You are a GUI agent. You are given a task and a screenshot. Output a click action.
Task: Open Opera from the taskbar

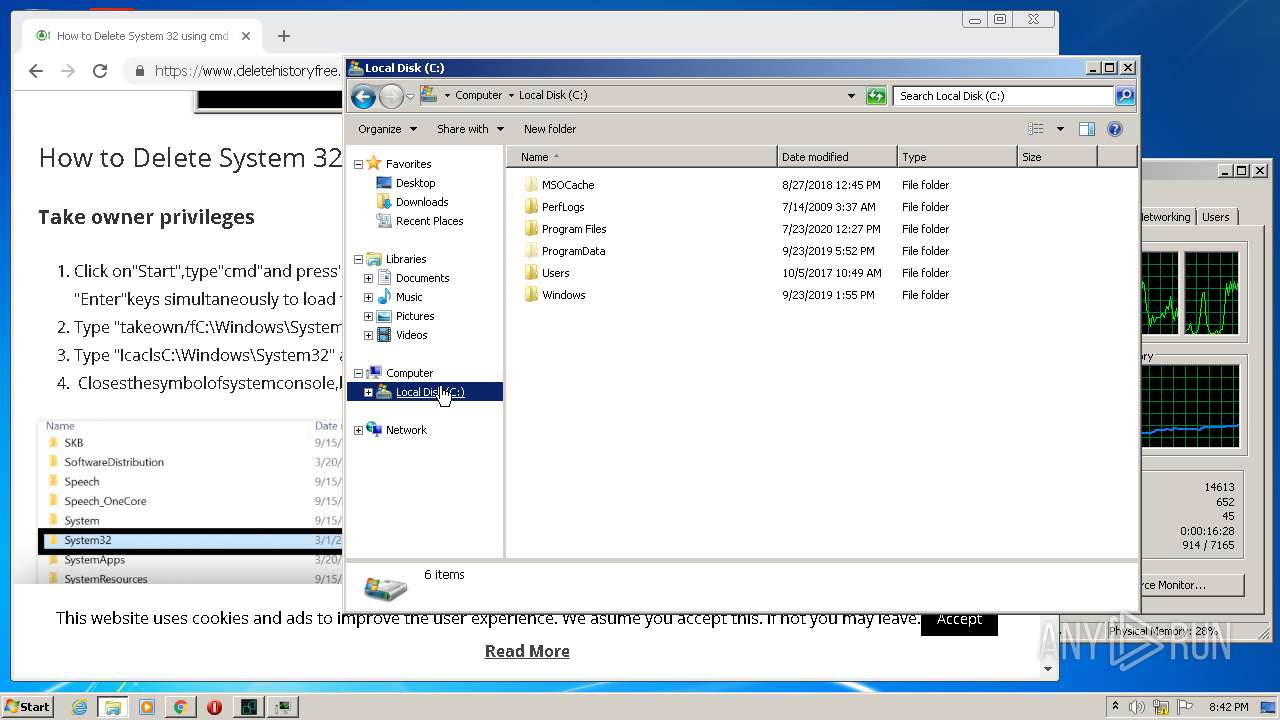point(214,707)
